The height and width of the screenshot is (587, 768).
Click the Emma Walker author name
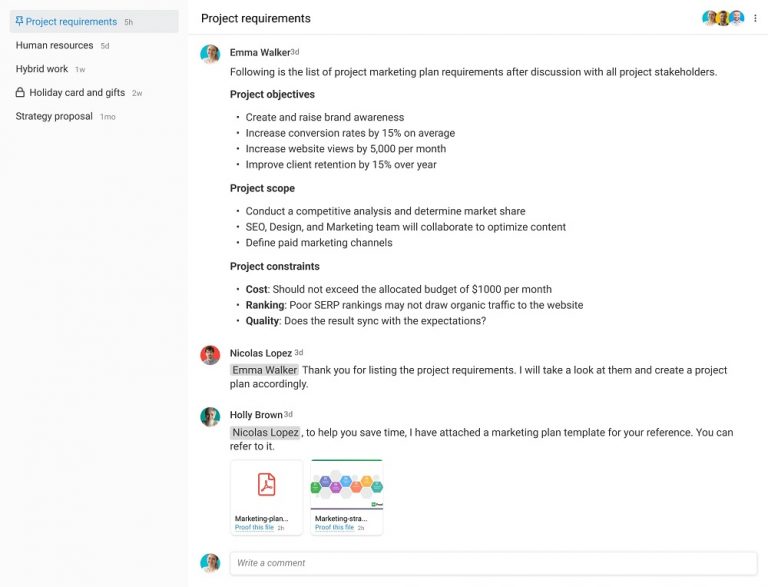point(259,52)
